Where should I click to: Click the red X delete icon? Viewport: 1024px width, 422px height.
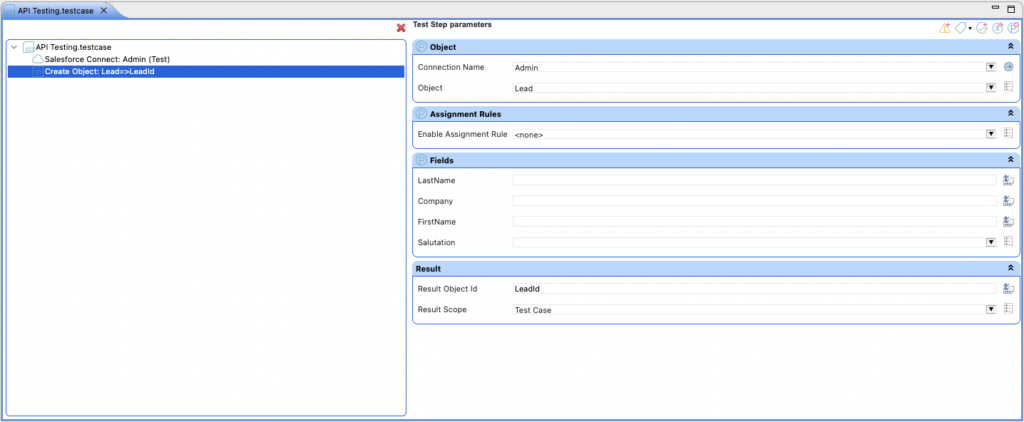pos(401,28)
